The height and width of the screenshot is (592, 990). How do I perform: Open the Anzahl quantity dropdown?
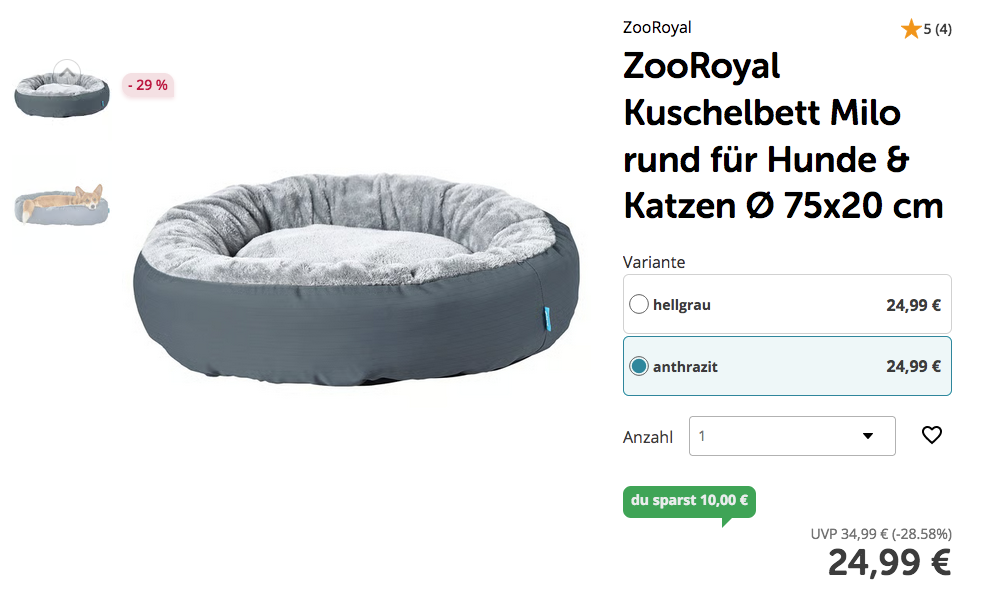(x=792, y=435)
